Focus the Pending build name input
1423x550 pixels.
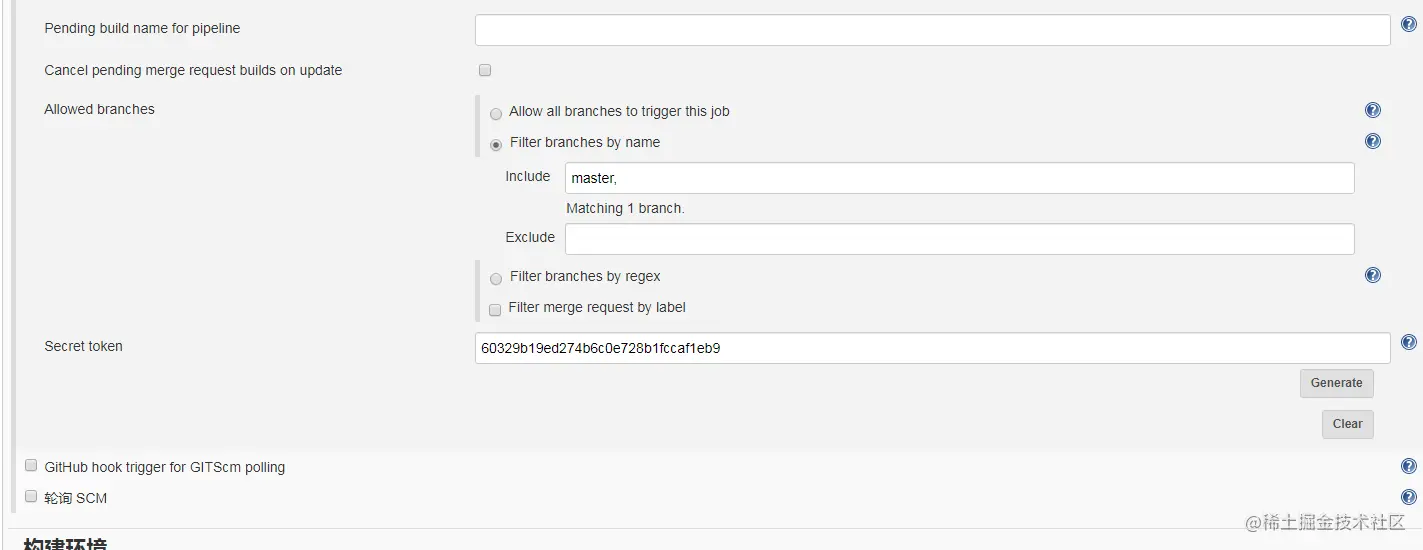tap(932, 30)
